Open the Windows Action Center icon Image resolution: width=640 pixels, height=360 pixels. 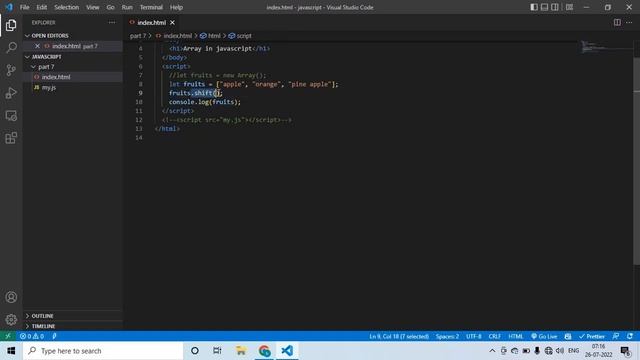625,351
